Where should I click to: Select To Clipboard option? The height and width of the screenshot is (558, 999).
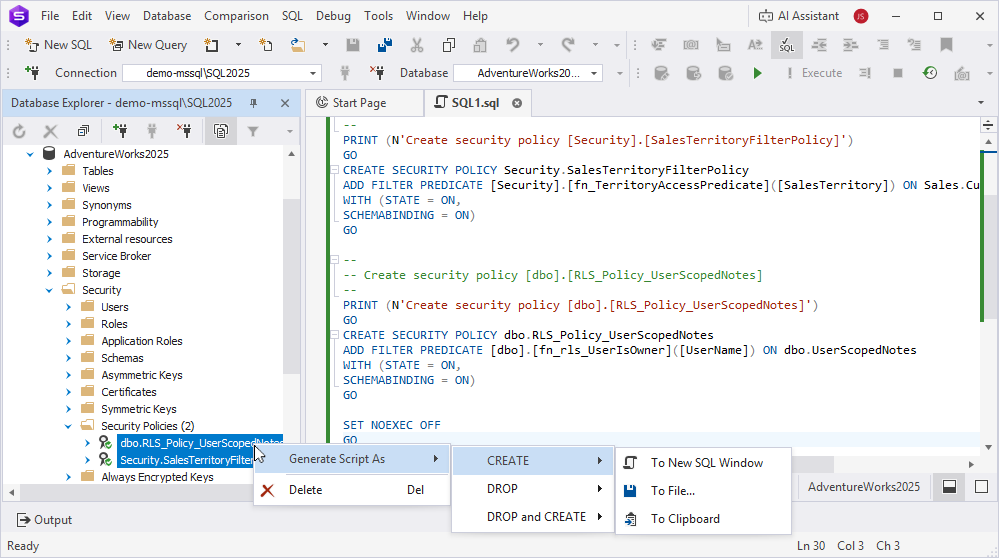703,519
